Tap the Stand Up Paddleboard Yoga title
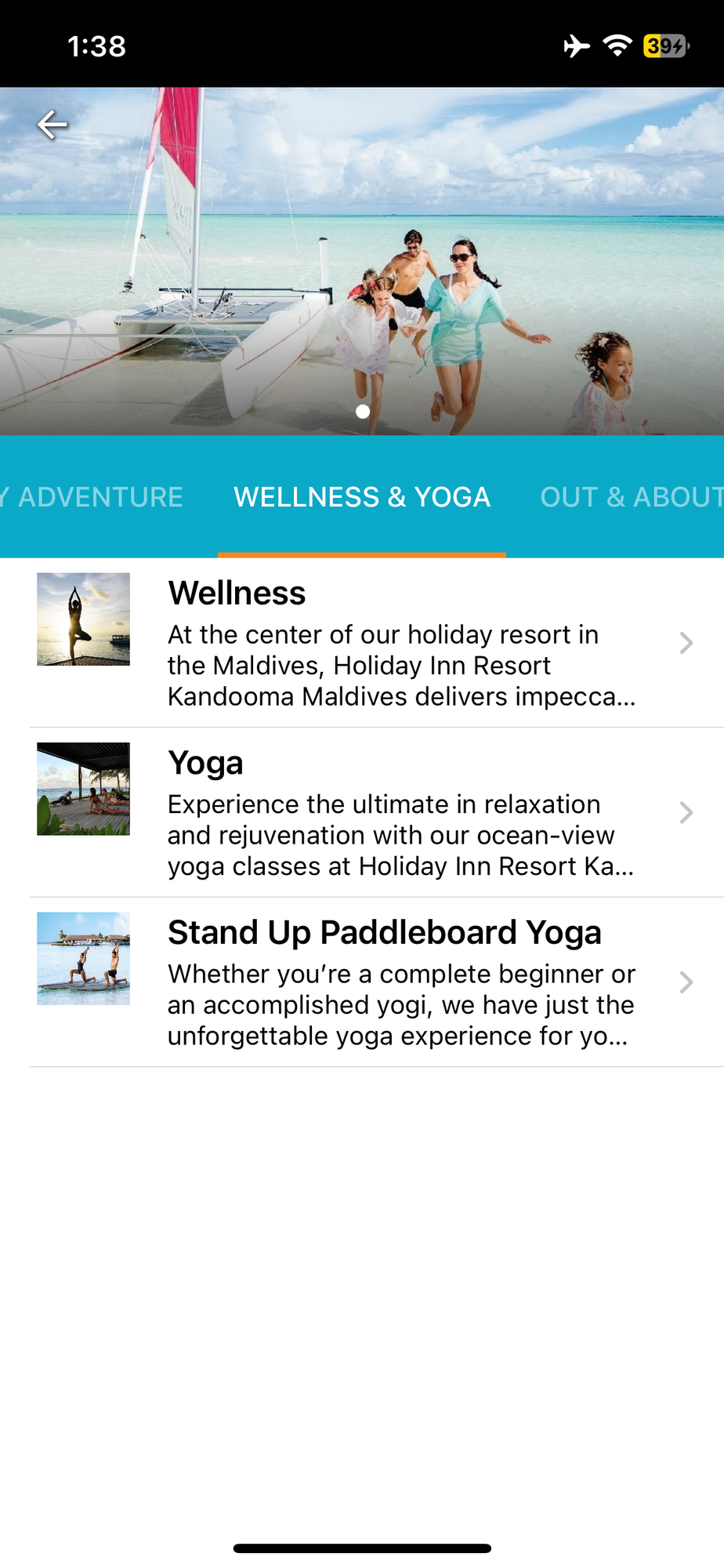The width and height of the screenshot is (724, 1568). 385,933
